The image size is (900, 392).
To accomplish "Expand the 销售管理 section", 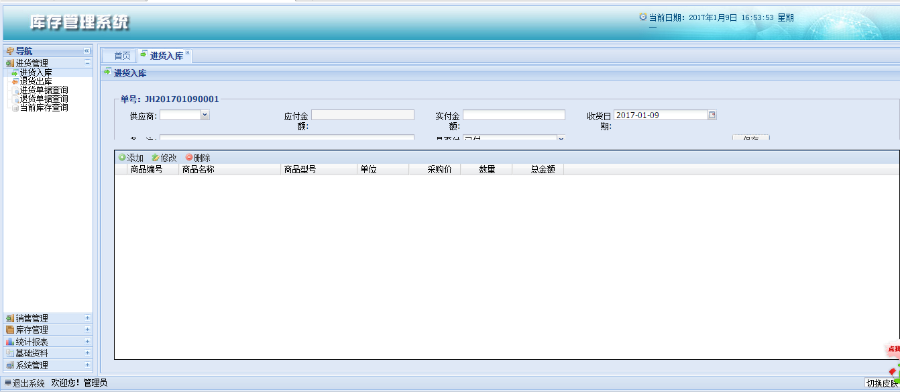I will click(x=87, y=318).
